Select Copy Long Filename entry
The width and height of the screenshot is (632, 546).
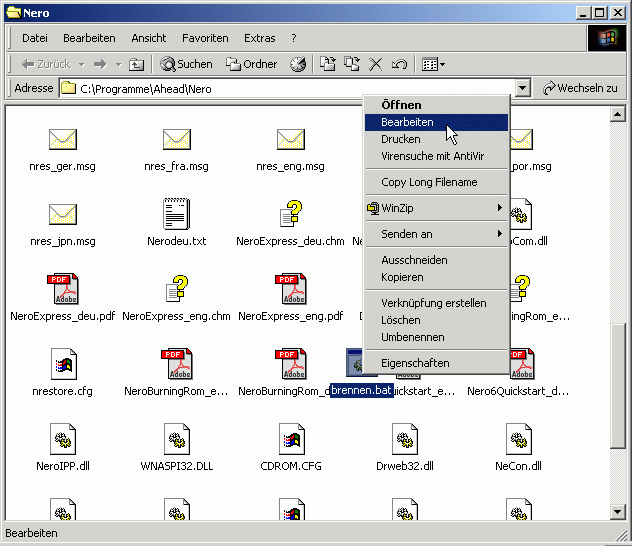(436, 182)
